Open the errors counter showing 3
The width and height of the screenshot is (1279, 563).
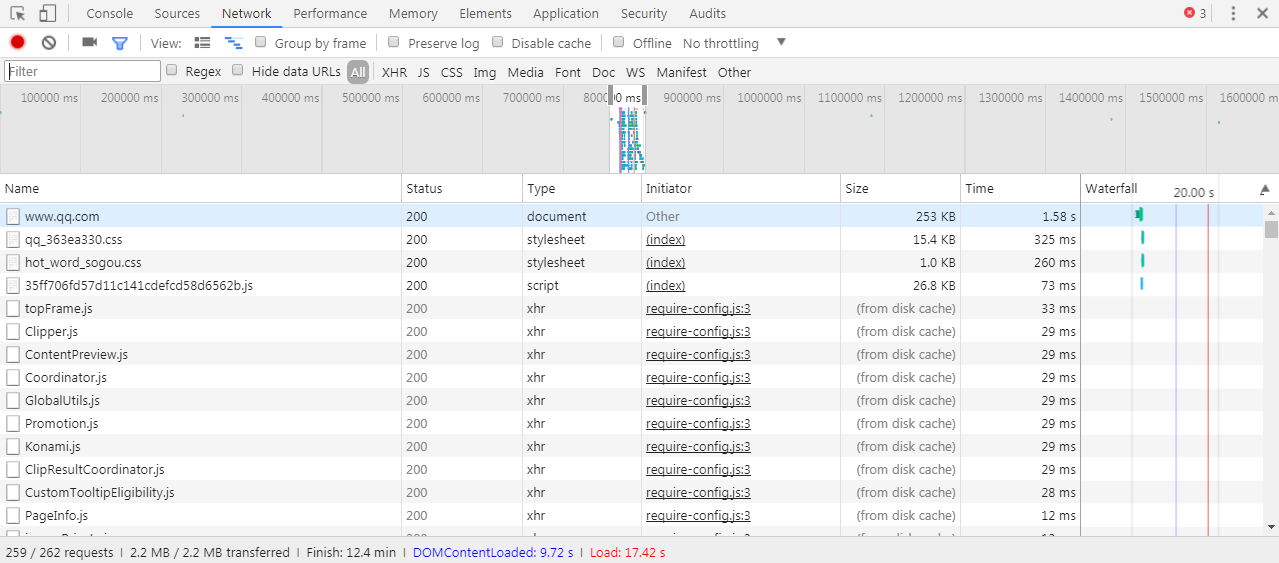(x=1195, y=13)
